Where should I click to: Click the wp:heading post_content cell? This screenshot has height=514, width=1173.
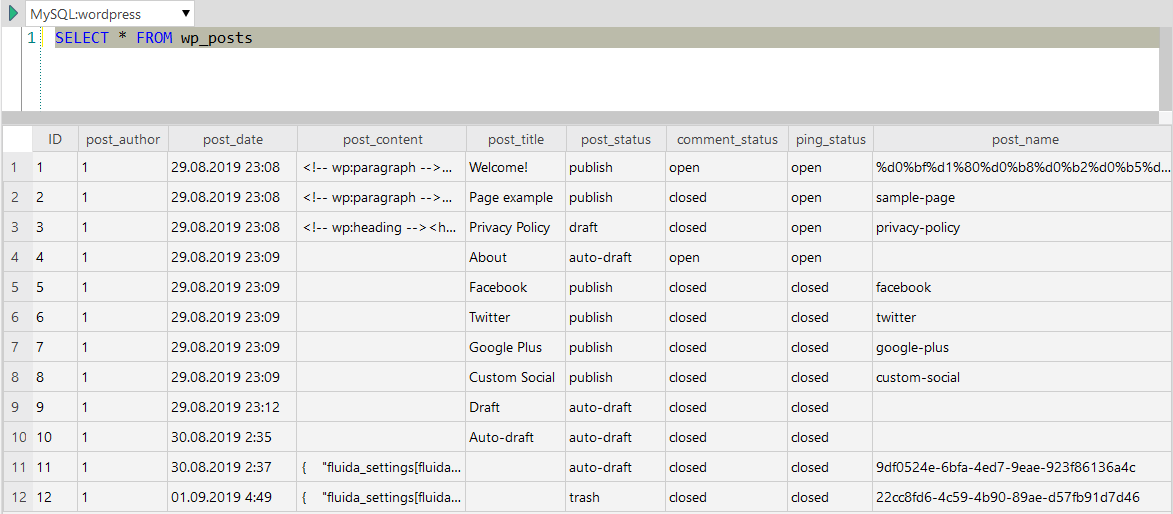pos(382,227)
